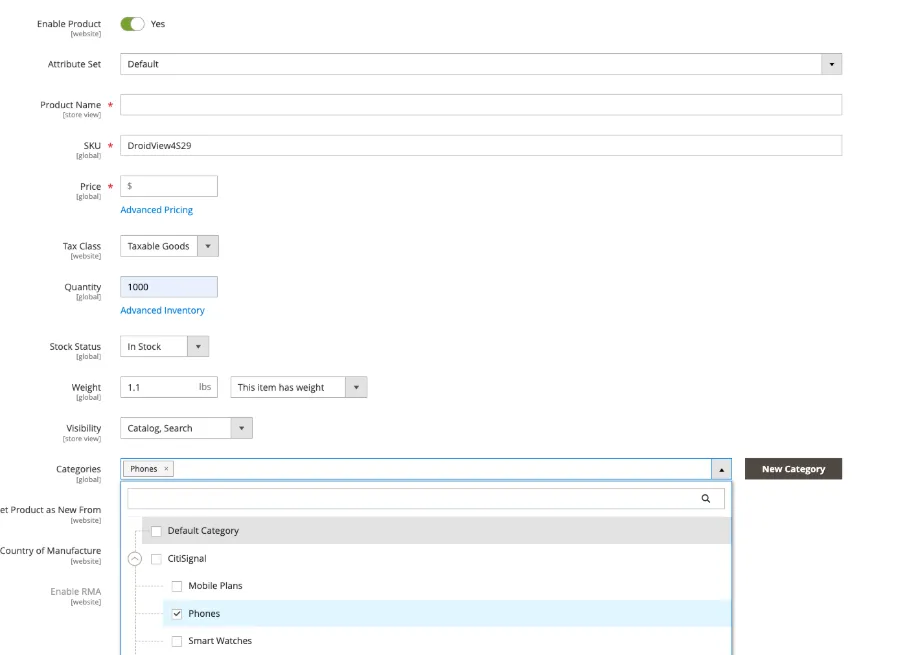Remove the Phones category tag
The image size is (901, 655).
pyautogui.click(x=166, y=469)
